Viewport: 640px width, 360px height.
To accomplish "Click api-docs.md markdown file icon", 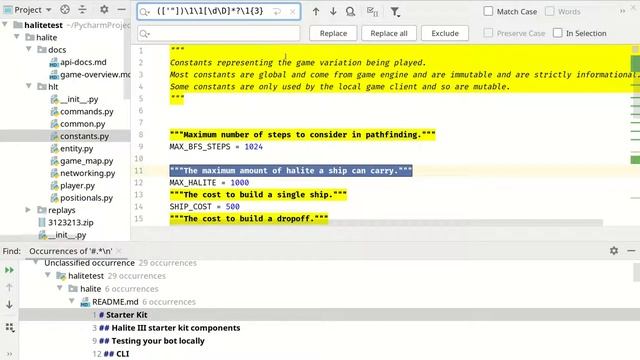I will [54, 62].
